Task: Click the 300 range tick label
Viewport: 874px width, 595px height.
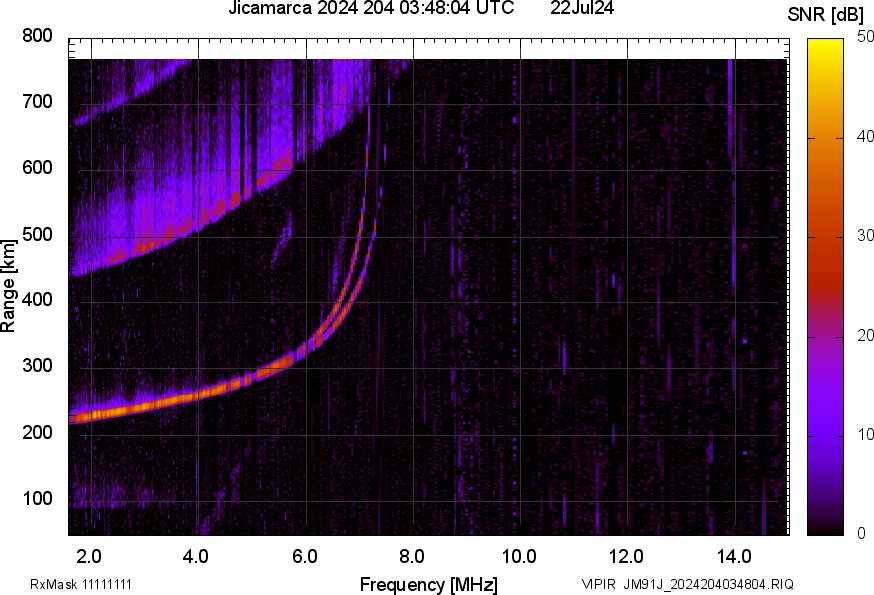Action: 37,365
